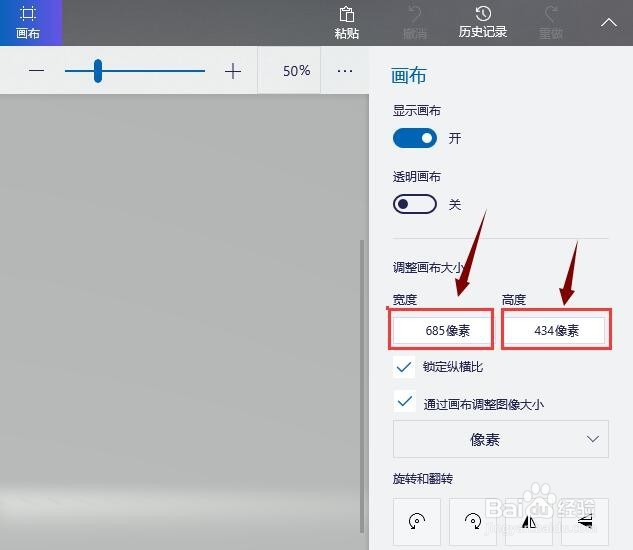Click the canvas area vertical scrollbar
This screenshot has height=550, width=633.
pyautogui.click(x=362, y=386)
